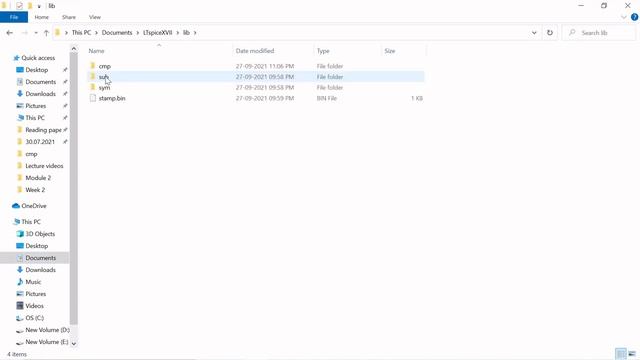Select the cmp folder in the file list
640x360 pixels.
[x=104, y=66]
